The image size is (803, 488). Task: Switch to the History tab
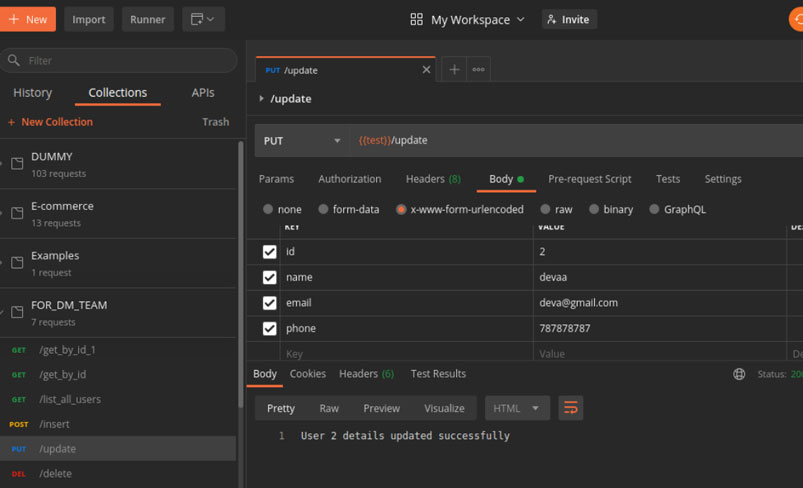[32, 93]
